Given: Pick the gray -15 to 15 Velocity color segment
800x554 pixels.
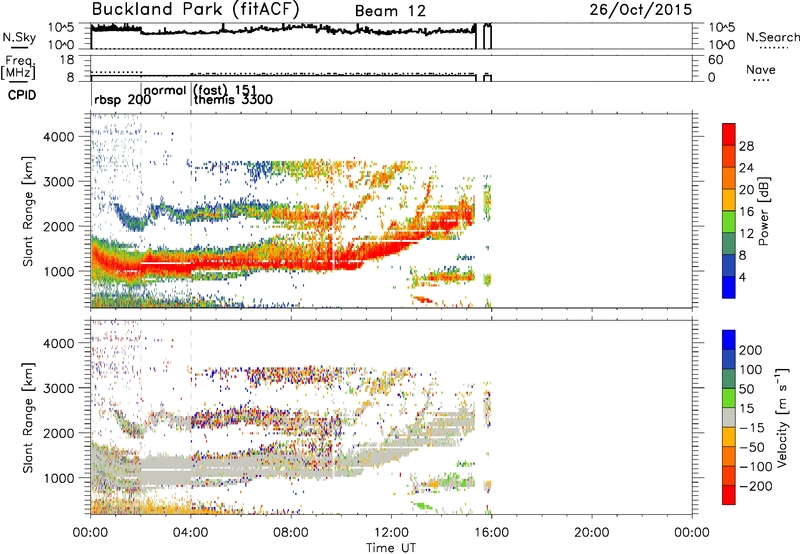Looking at the screenshot, I should (x=729, y=418).
